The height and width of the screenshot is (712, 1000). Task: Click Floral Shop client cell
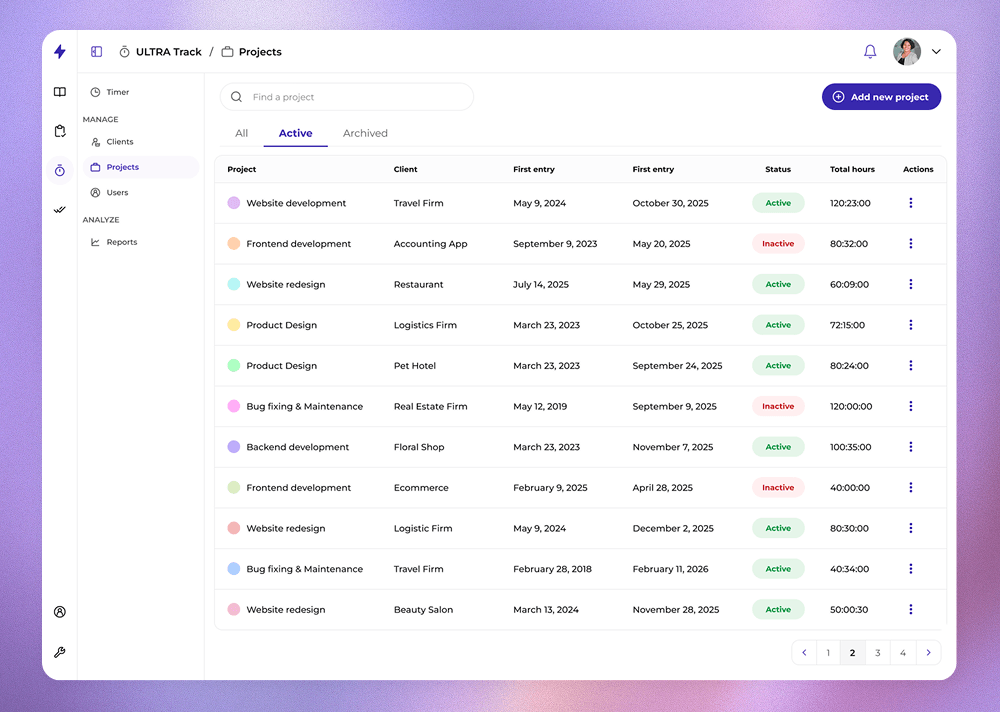(x=419, y=447)
